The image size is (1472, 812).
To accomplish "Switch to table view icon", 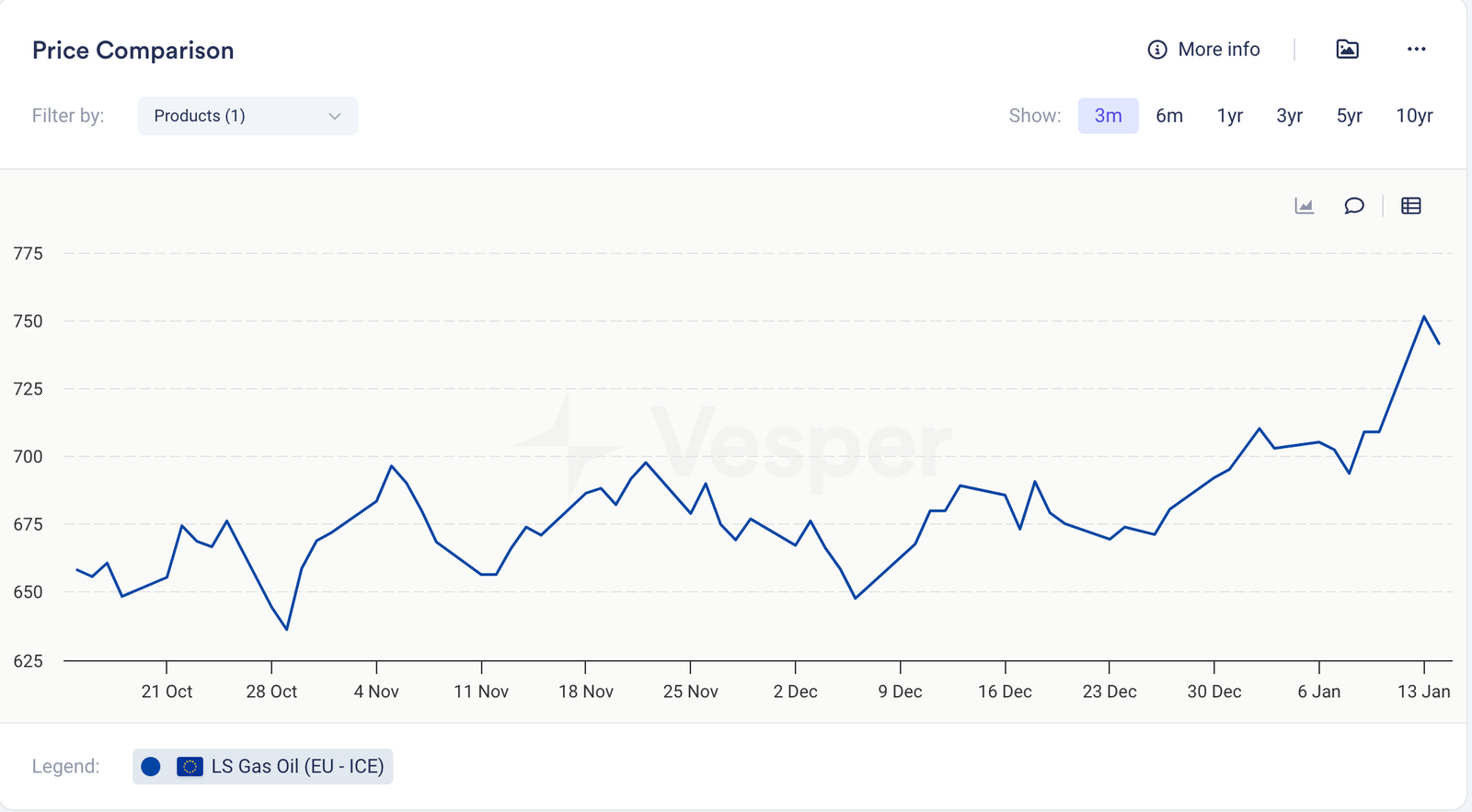I will point(1410,206).
